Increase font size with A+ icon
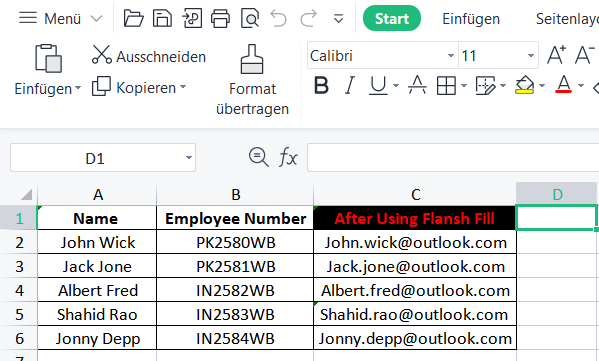The width and height of the screenshot is (599, 361). pyautogui.click(x=556, y=55)
